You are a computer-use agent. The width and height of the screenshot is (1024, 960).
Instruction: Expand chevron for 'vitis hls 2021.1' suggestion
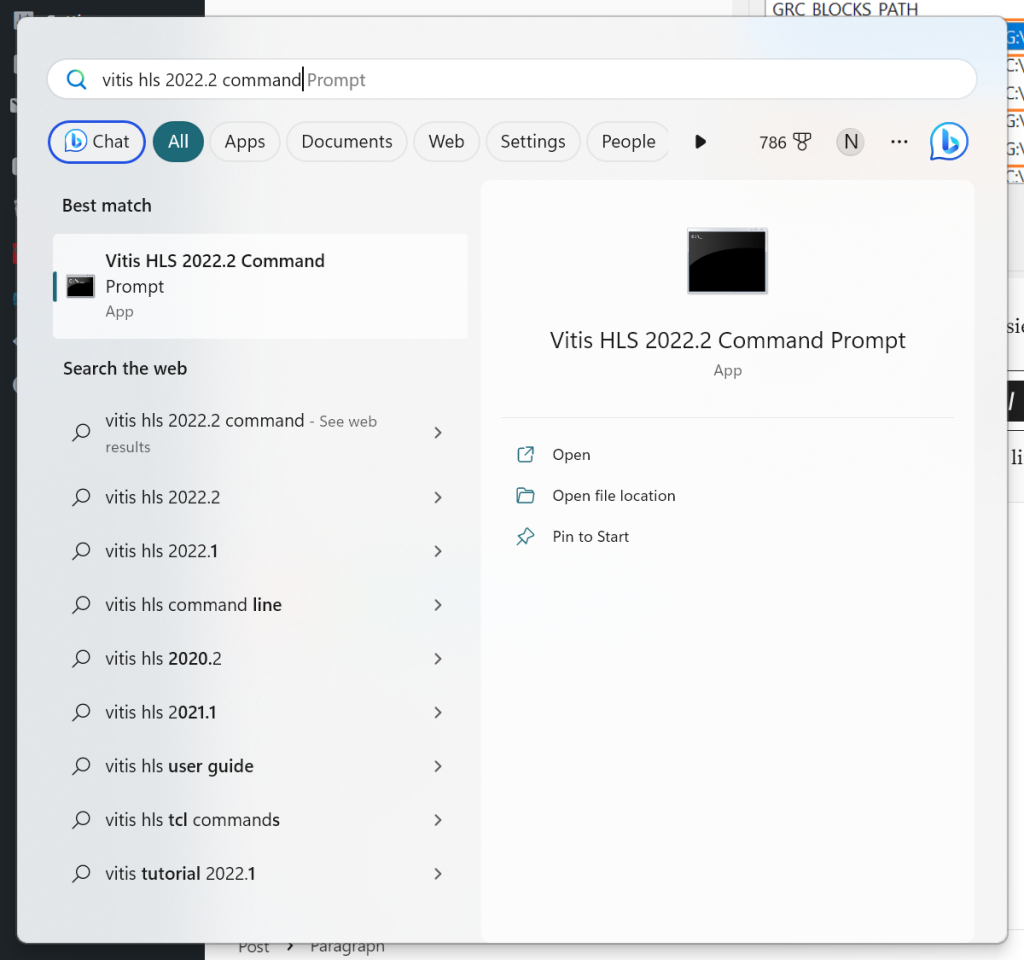coord(438,712)
